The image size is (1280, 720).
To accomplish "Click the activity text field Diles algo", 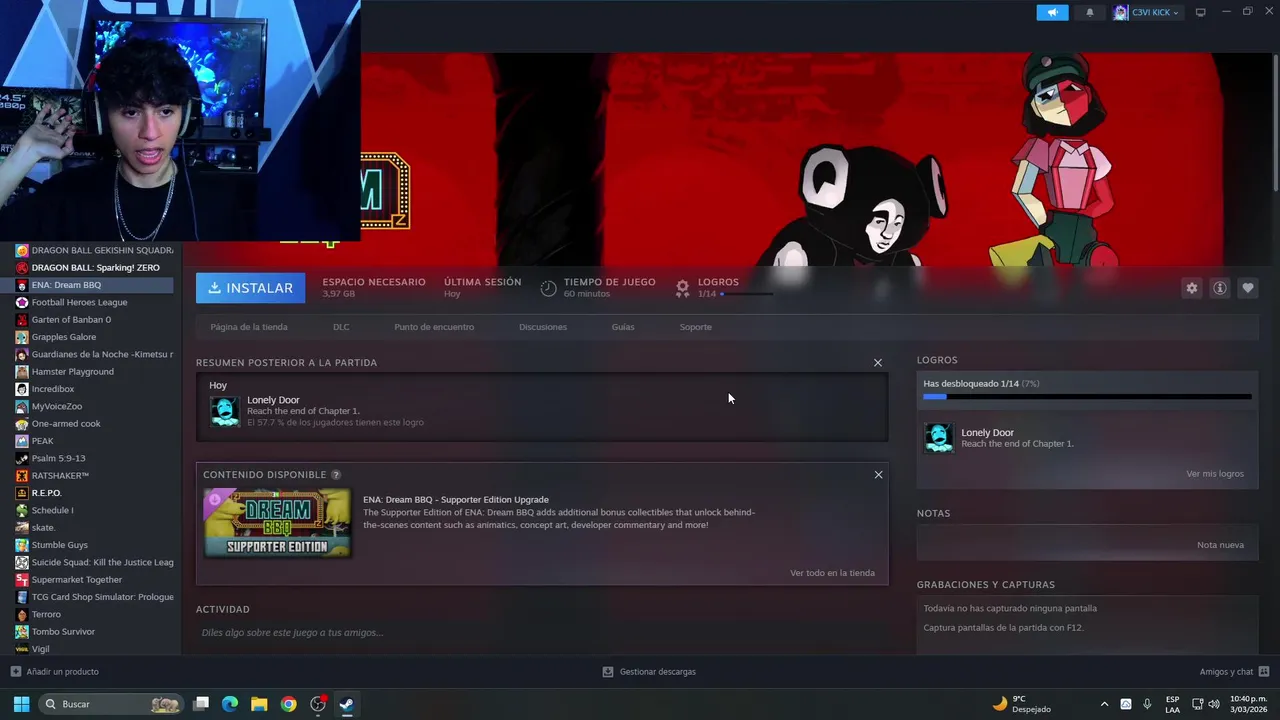I will tap(540, 633).
